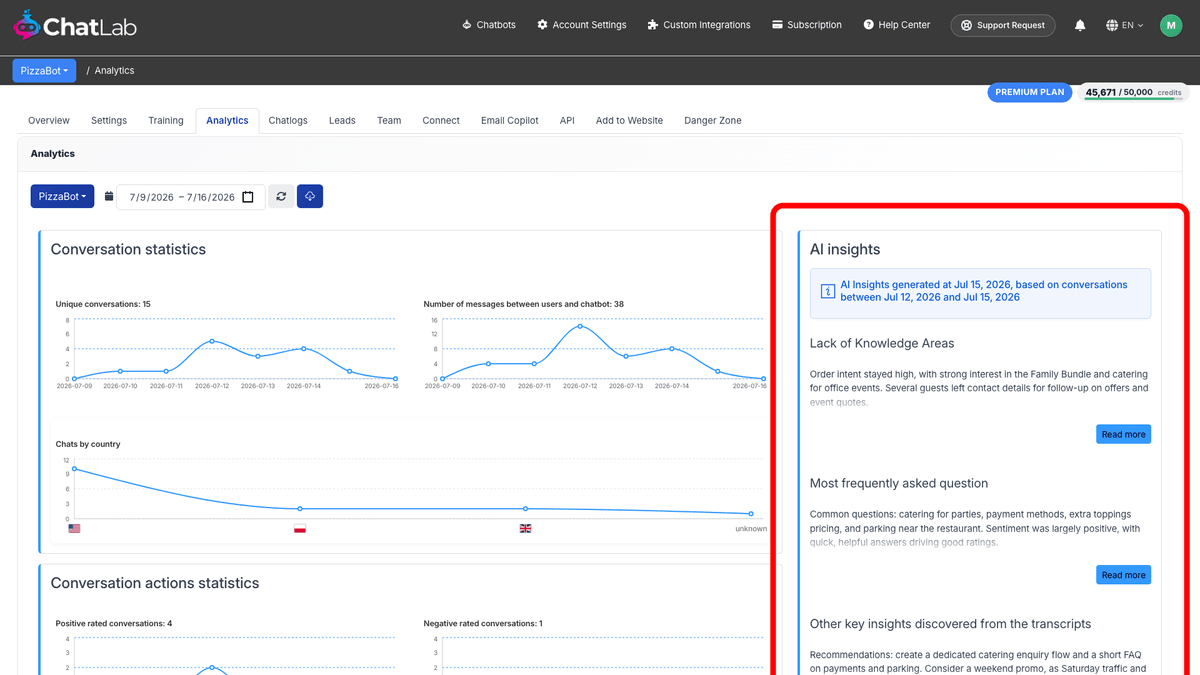The image size is (1200, 675).
Task: Open Chatbots from the top navigation
Action: point(488,25)
